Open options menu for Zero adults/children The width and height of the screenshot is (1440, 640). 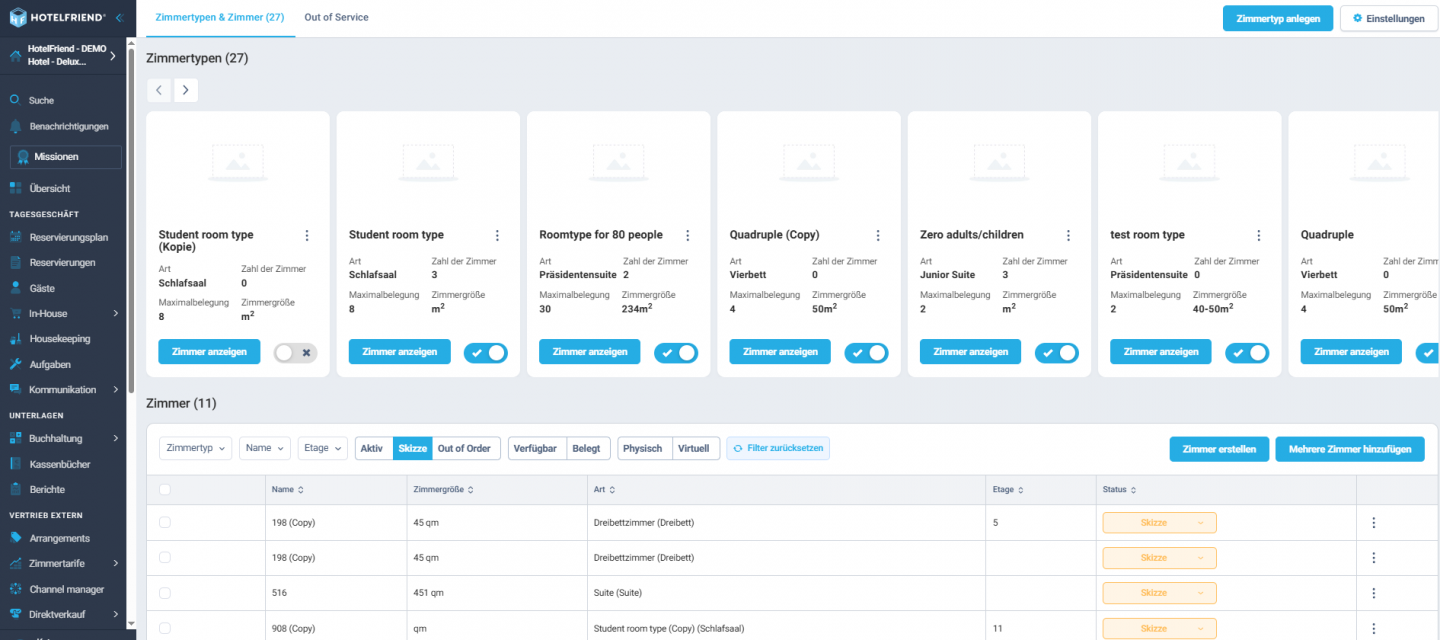click(x=1068, y=235)
